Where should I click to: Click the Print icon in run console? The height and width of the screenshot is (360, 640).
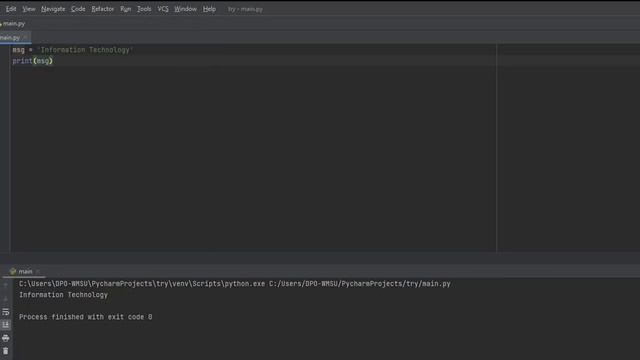point(6,338)
